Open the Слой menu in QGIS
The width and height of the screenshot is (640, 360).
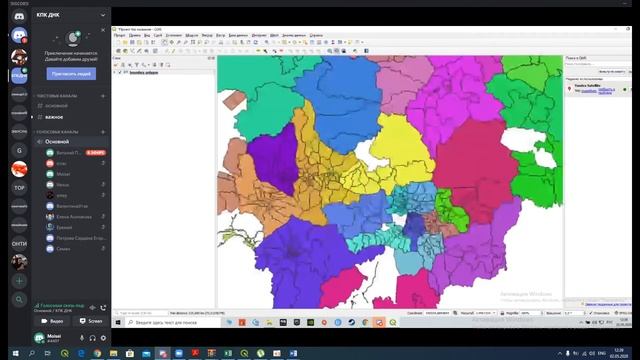(x=158, y=36)
